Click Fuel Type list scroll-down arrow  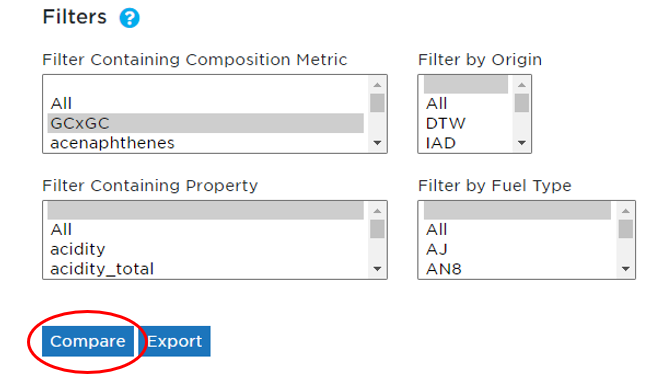(x=626, y=269)
